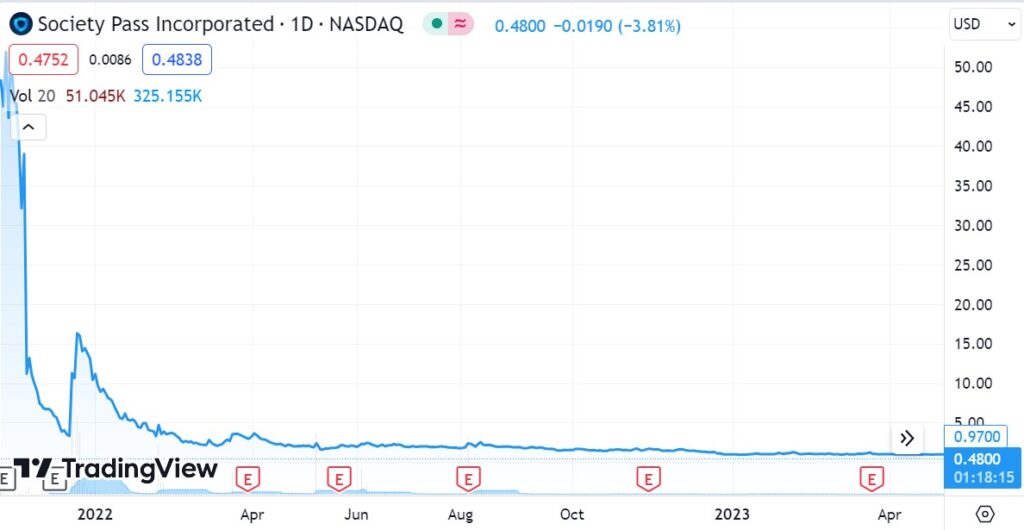Click the earnings E marker near April 2022

click(248, 479)
